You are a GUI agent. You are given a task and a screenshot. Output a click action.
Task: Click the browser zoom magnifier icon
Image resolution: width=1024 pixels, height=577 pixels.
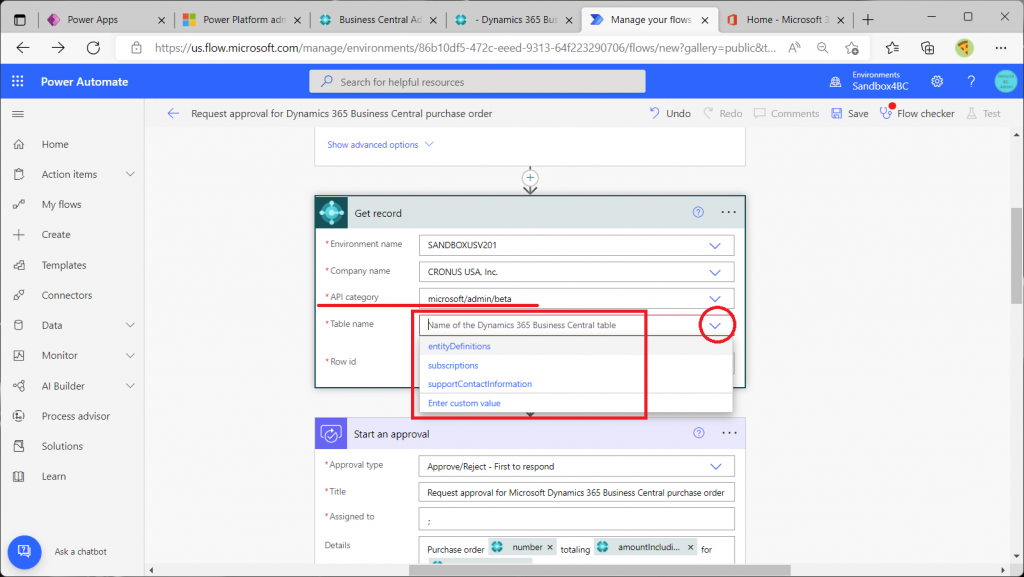(823, 48)
